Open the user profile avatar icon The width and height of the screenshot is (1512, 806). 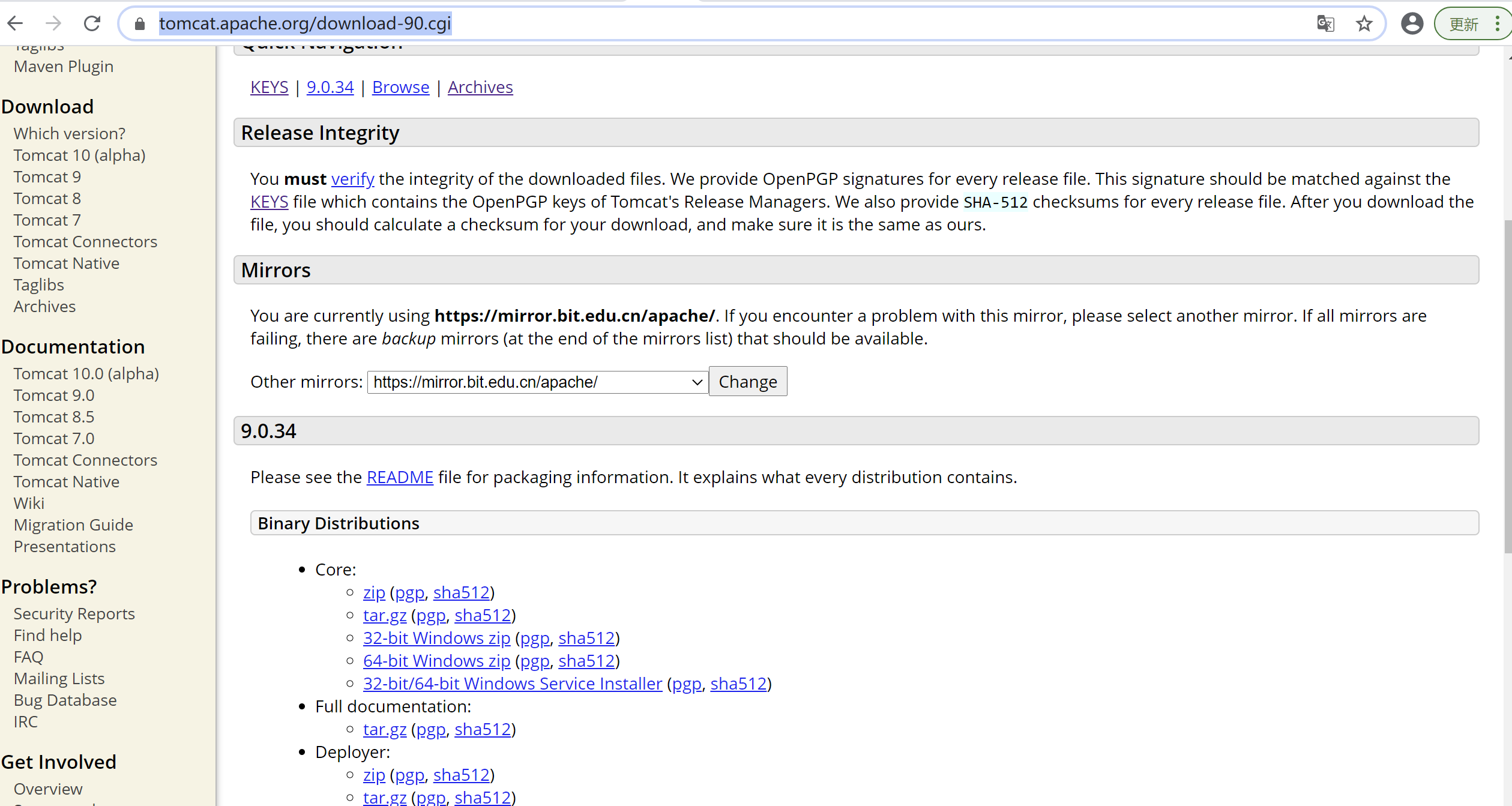coord(1412,23)
